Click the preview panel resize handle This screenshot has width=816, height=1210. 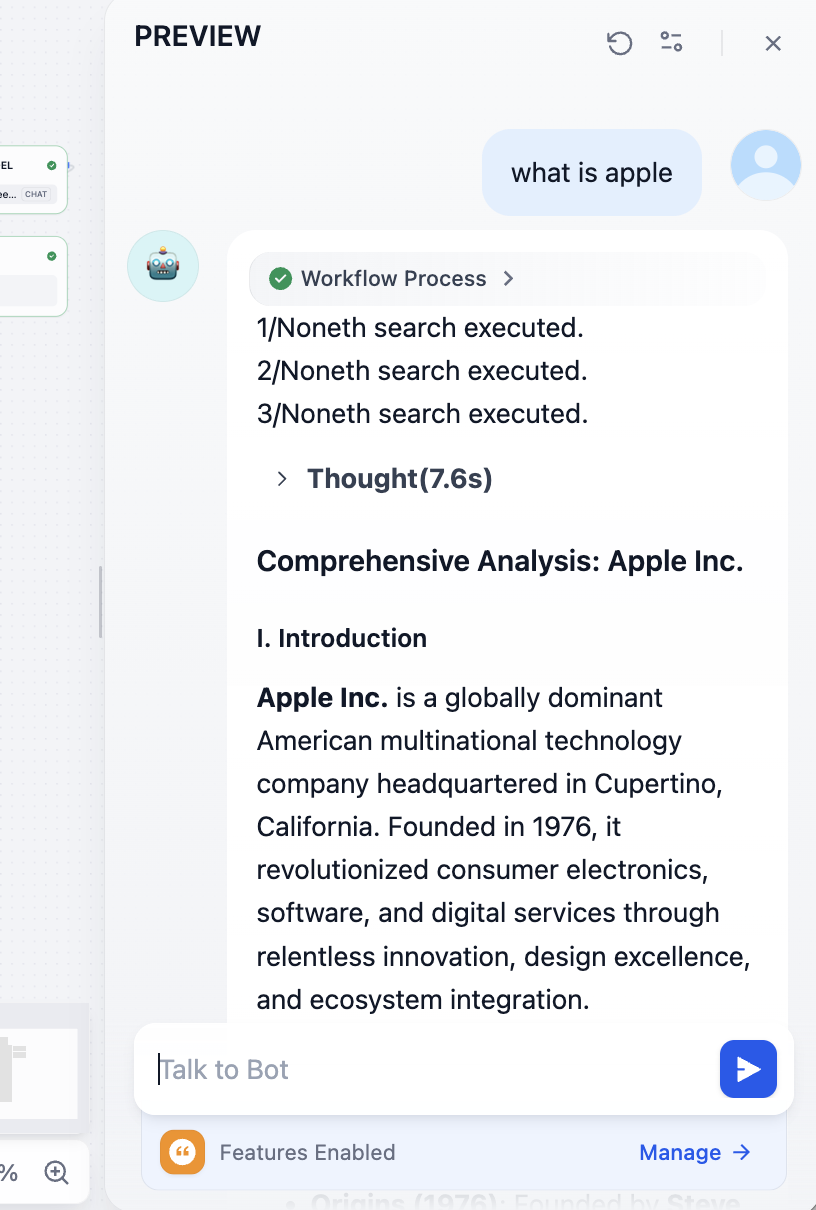pos(100,602)
